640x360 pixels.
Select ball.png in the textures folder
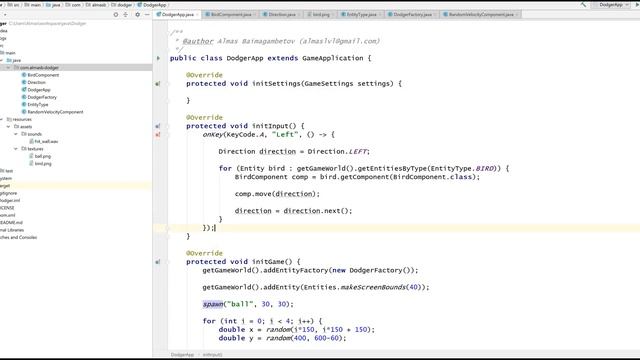coord(40,156)
